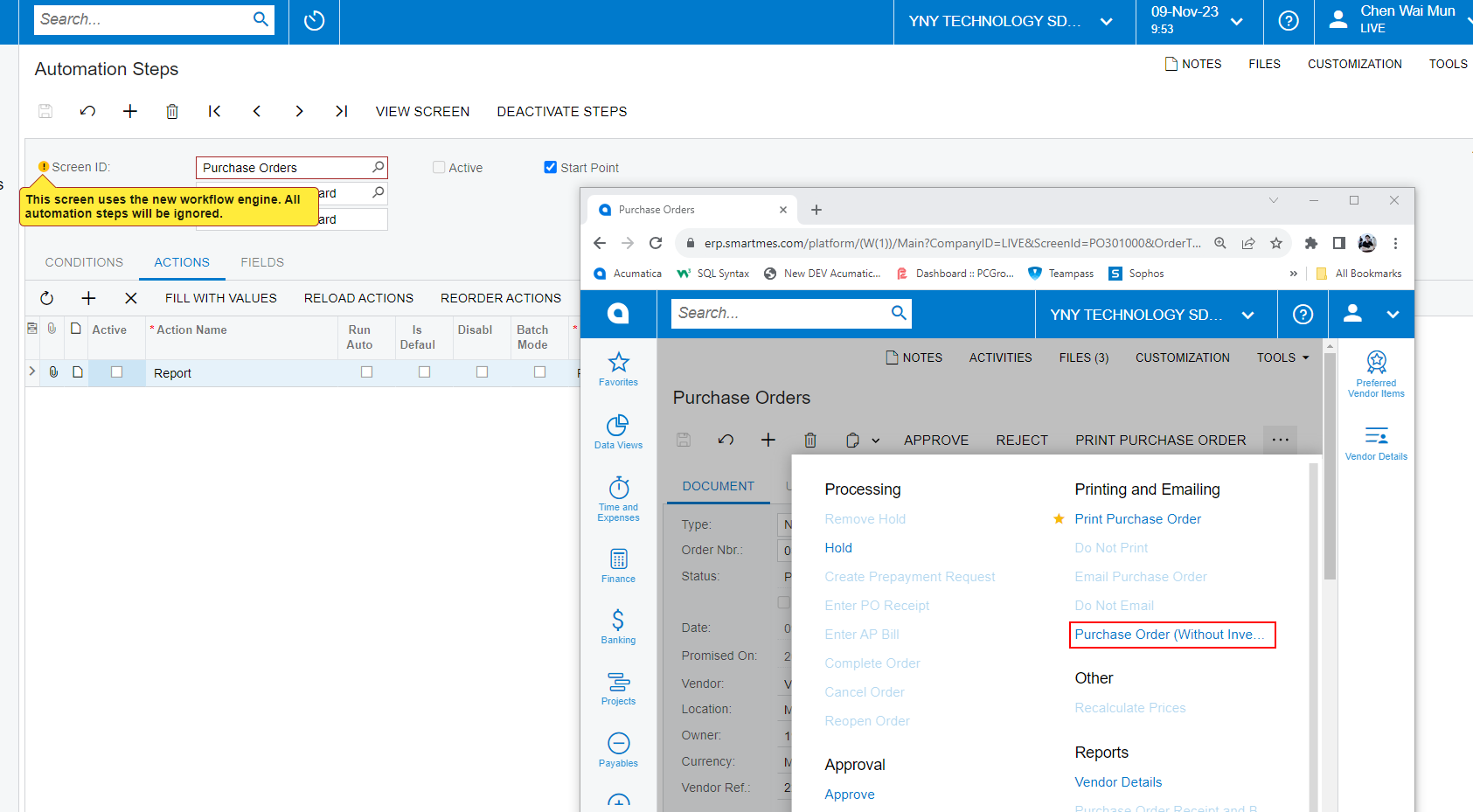Open TOOLS dropdown in Purchase Orders window

click(1282, 357)
